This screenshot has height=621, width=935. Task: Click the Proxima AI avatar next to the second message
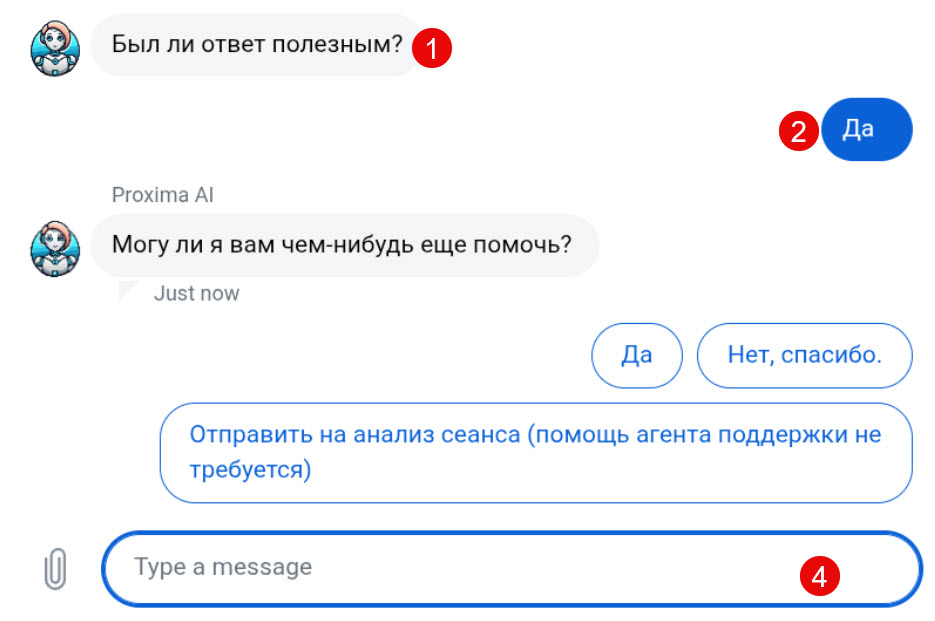click(x=53, y=246)
